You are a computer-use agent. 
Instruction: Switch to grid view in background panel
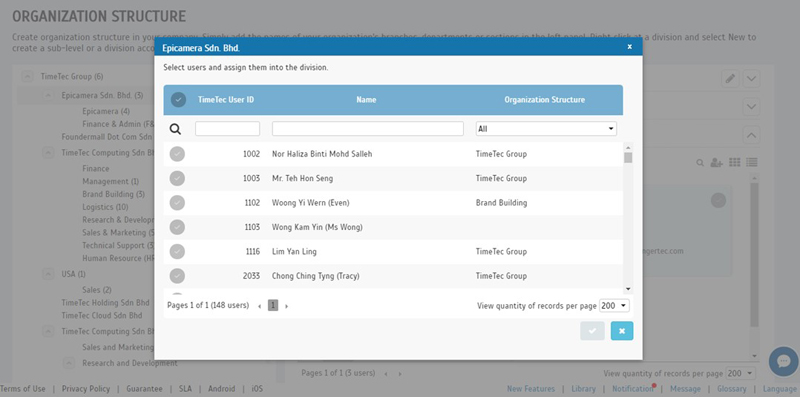(735, 162)
